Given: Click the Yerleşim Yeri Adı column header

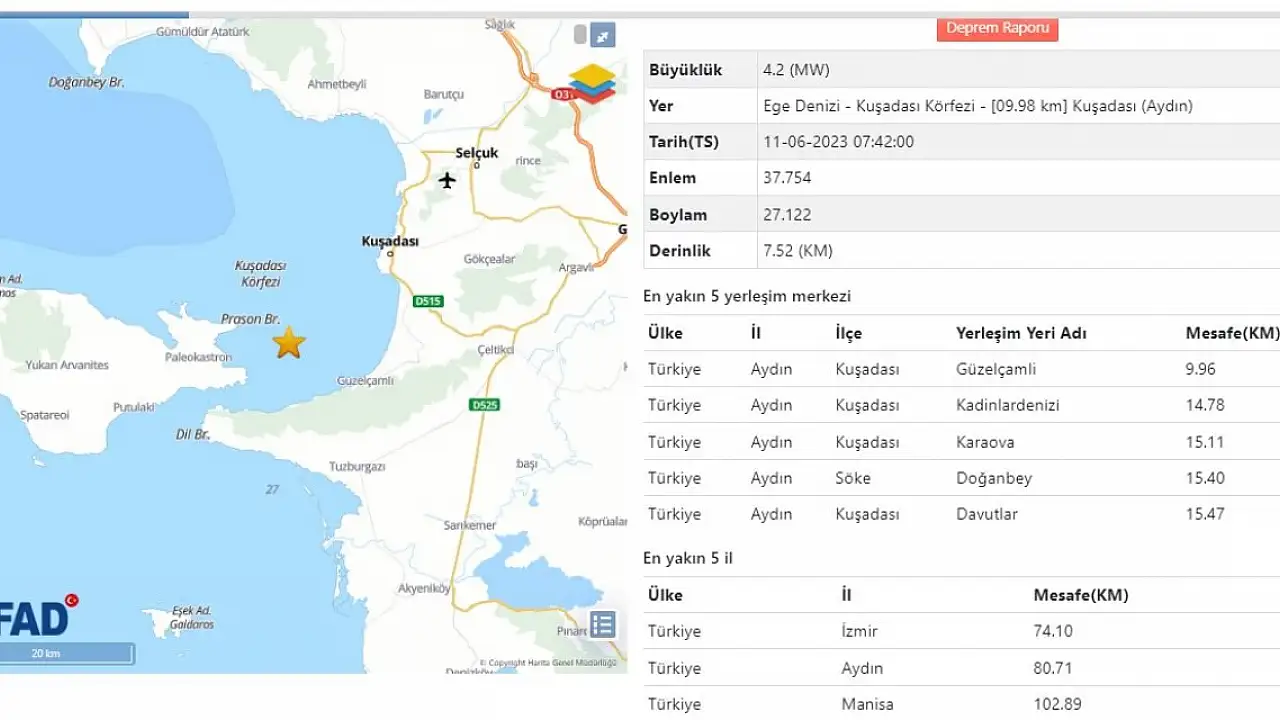Looking at the screenshot, I should (x=1021, y=333).
